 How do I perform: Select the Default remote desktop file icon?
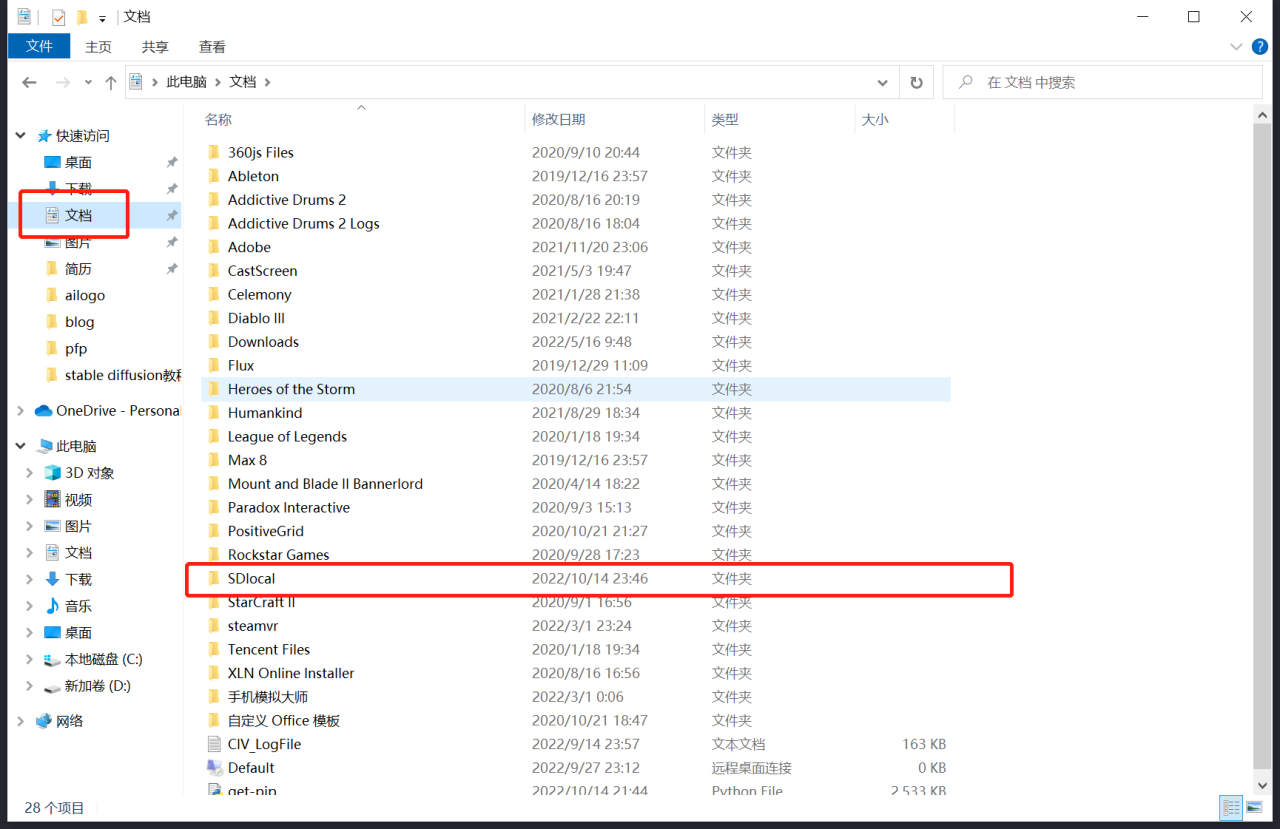coord(213,768)
